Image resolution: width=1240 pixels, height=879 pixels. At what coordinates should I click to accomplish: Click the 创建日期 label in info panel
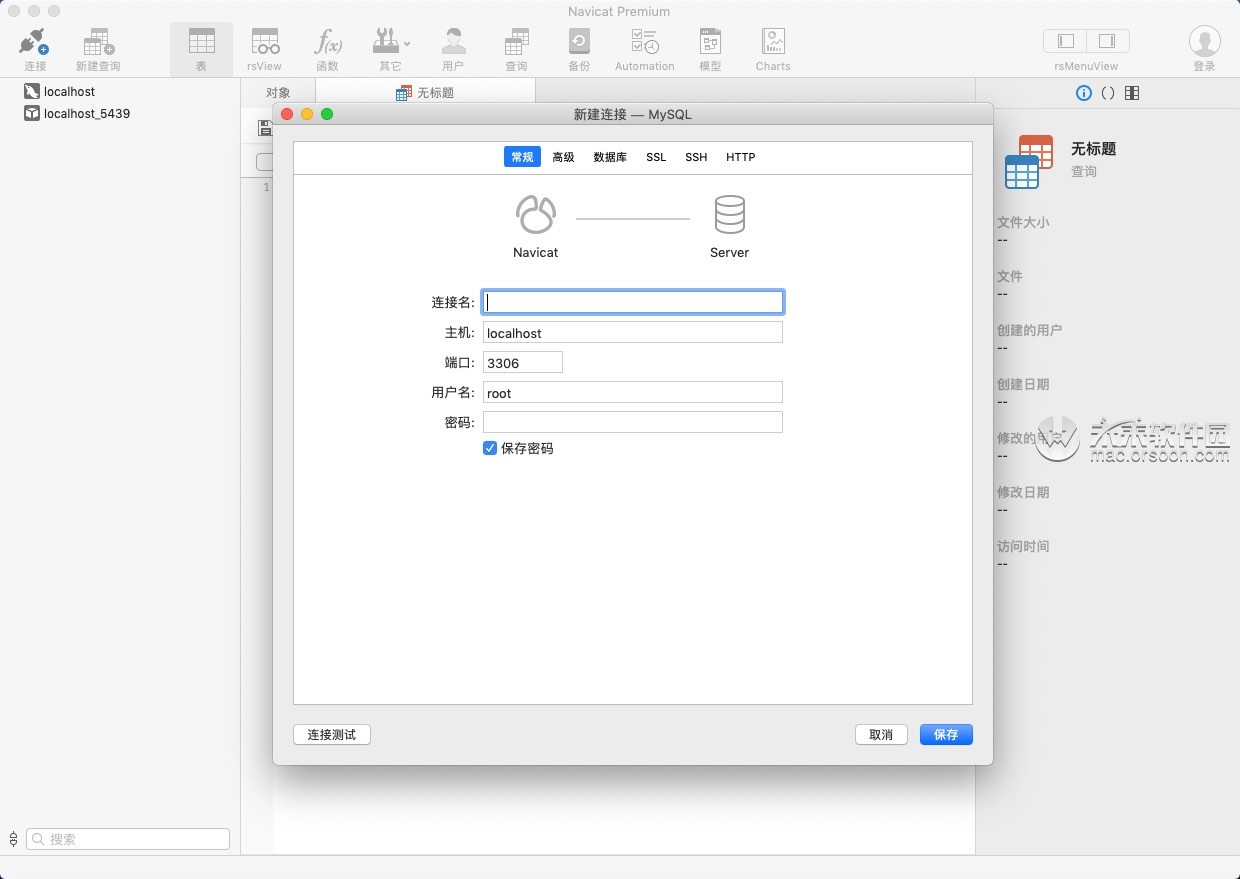tap(1023, 384)
